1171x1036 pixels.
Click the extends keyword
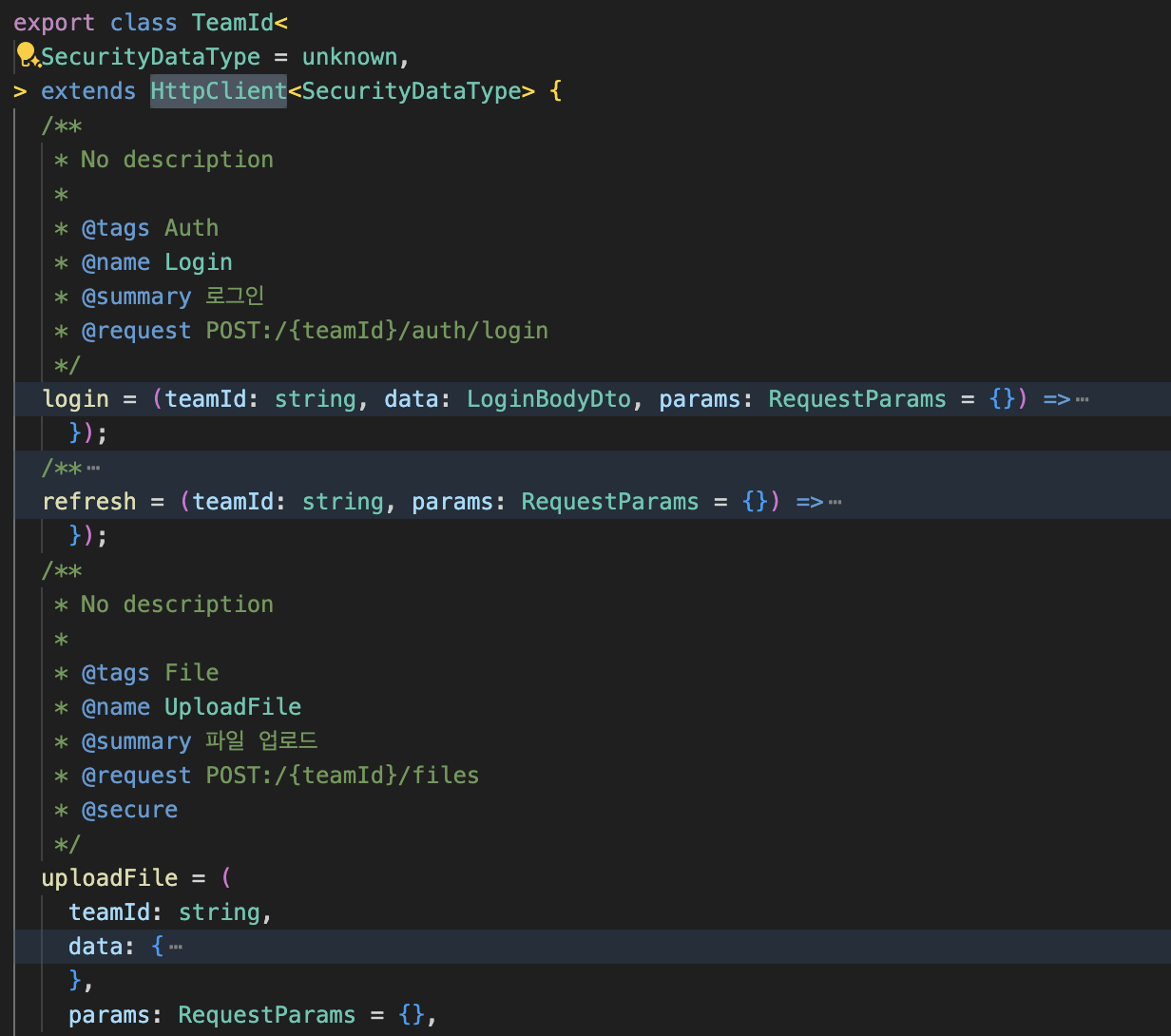click(88, 91)
